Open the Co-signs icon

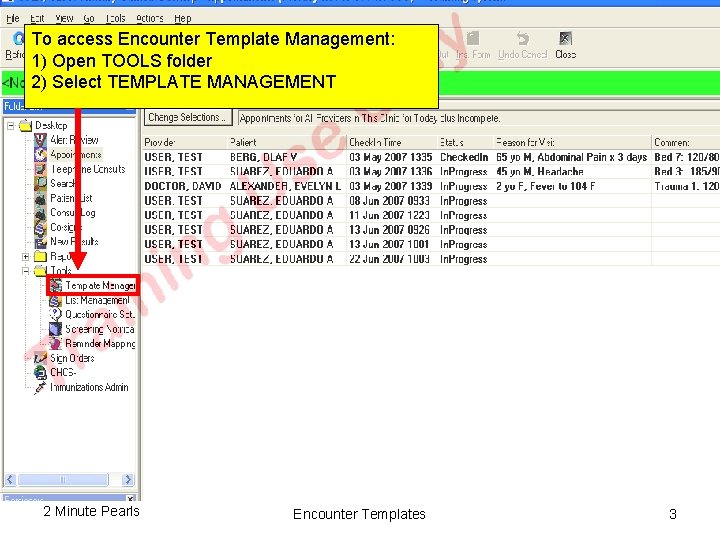(x=41, y=227)
